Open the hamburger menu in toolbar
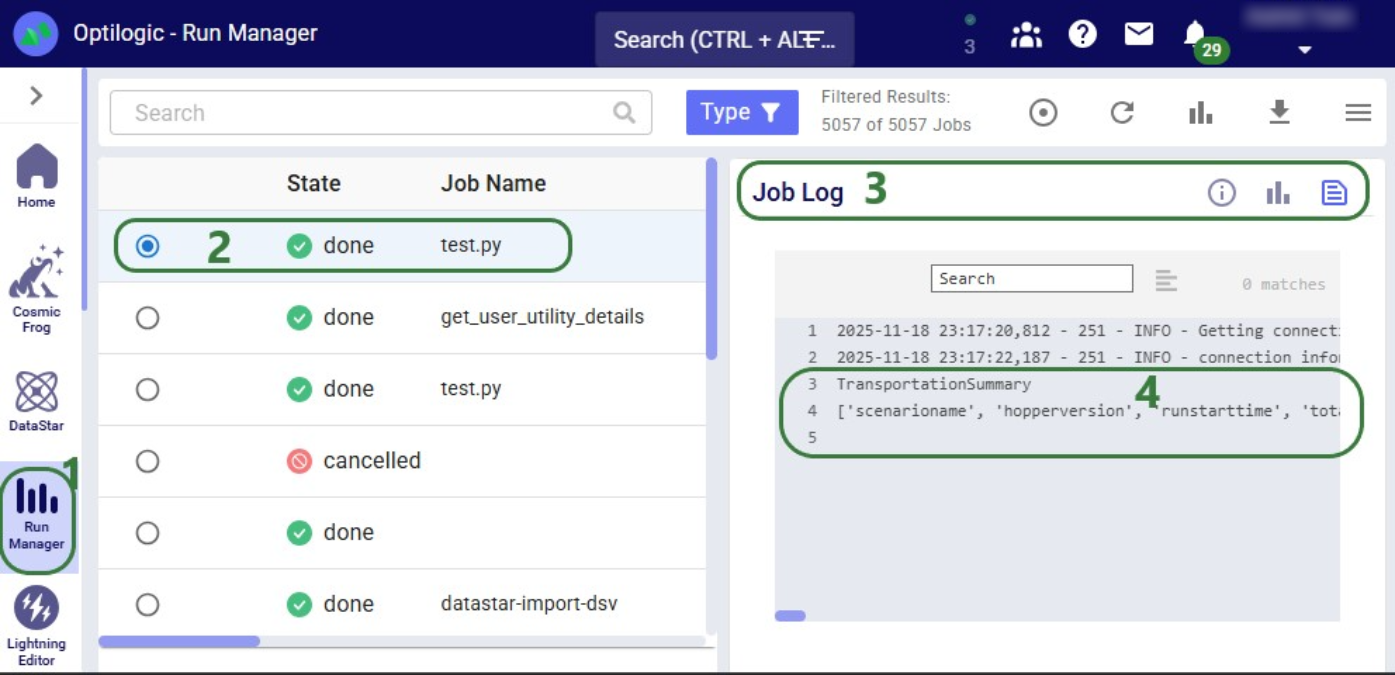The image size is (1395, 675). [x=1358, y=113]
